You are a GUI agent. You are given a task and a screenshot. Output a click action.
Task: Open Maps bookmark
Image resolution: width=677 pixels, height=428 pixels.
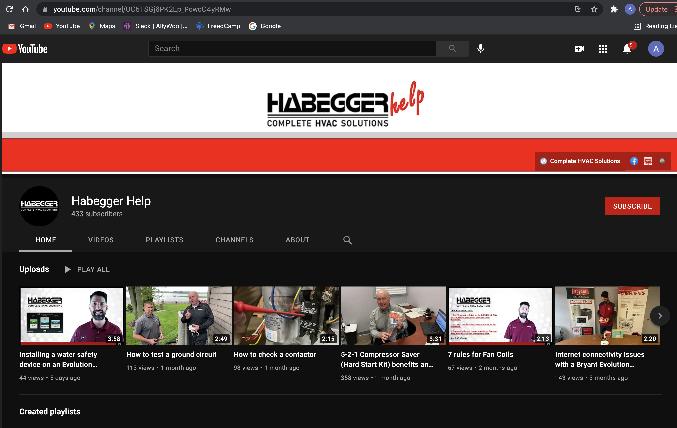[102, 26]
